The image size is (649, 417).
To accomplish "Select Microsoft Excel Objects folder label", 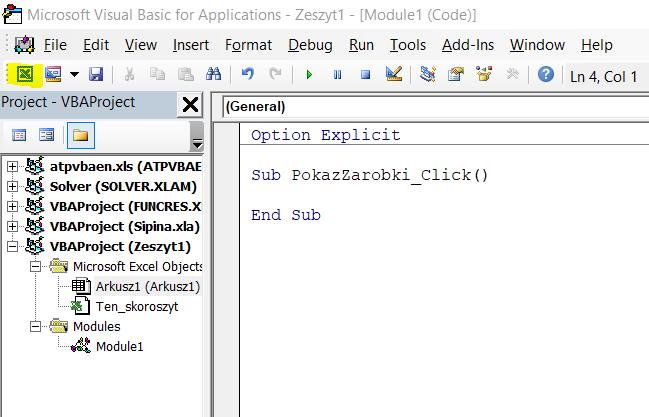I will [x=137, y=266].
